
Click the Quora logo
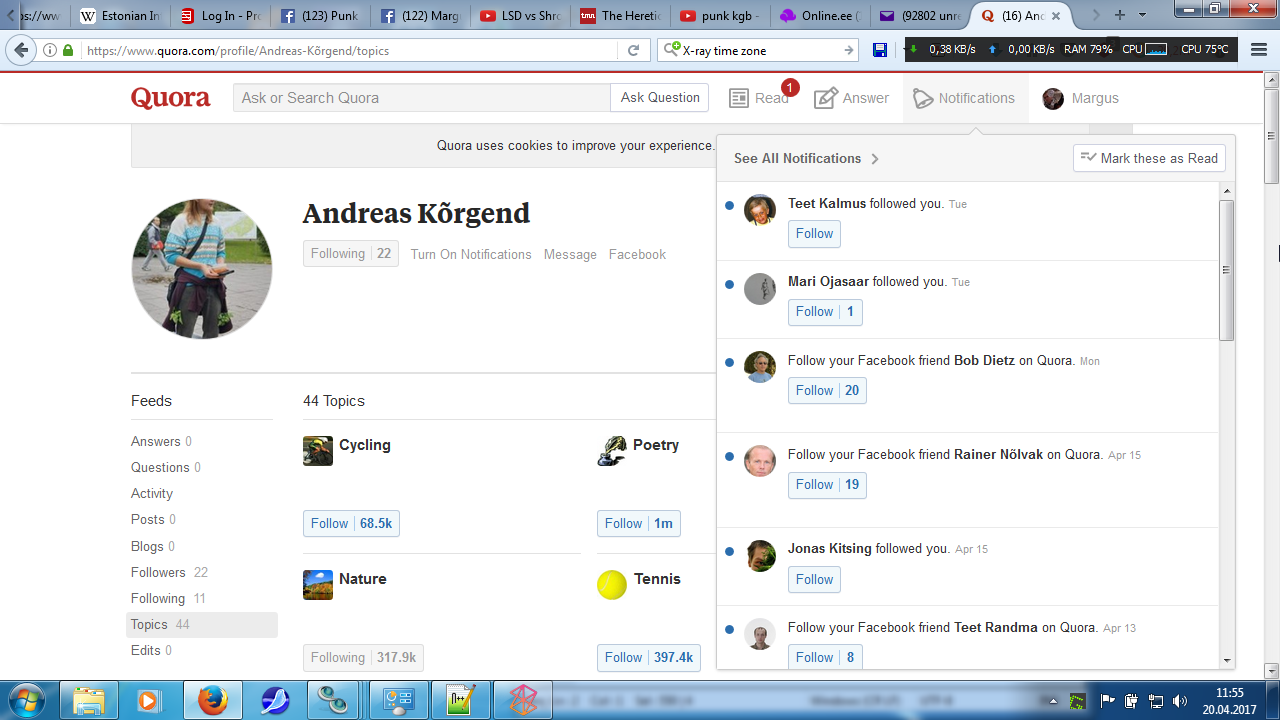pyautogui.click(x=171, y=98)
